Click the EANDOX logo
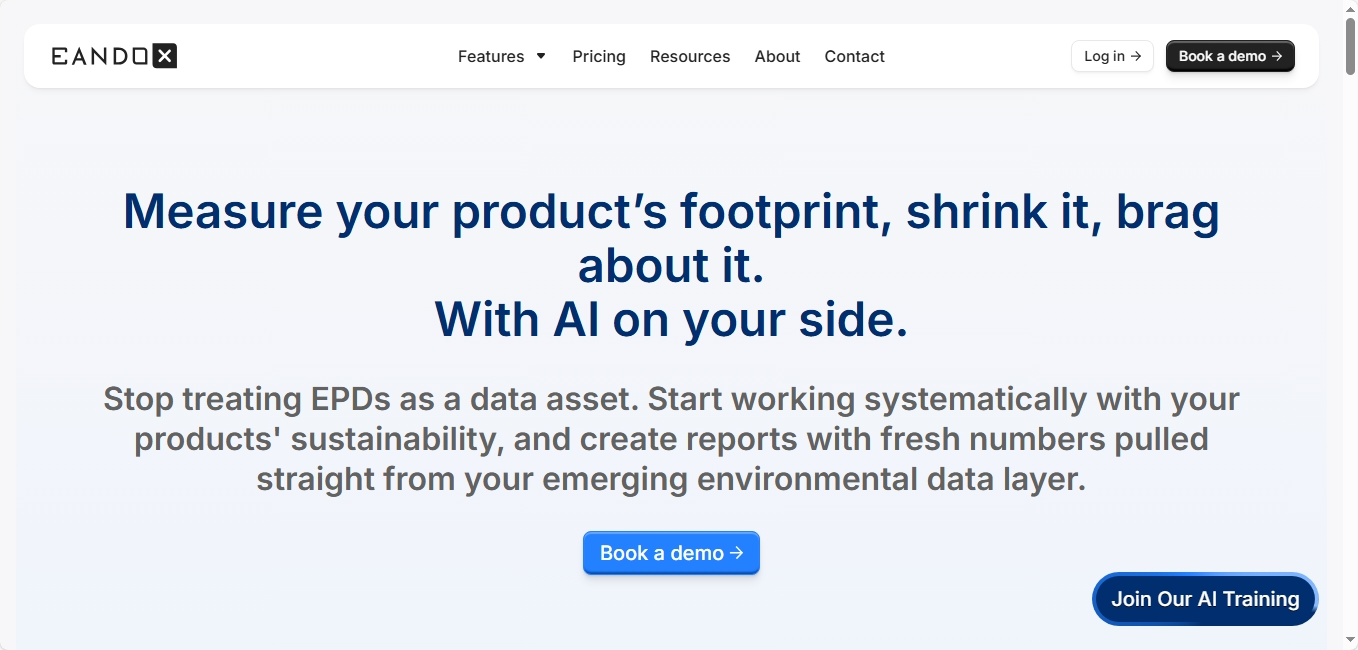Screen dimensions: 1358x650 113,55
